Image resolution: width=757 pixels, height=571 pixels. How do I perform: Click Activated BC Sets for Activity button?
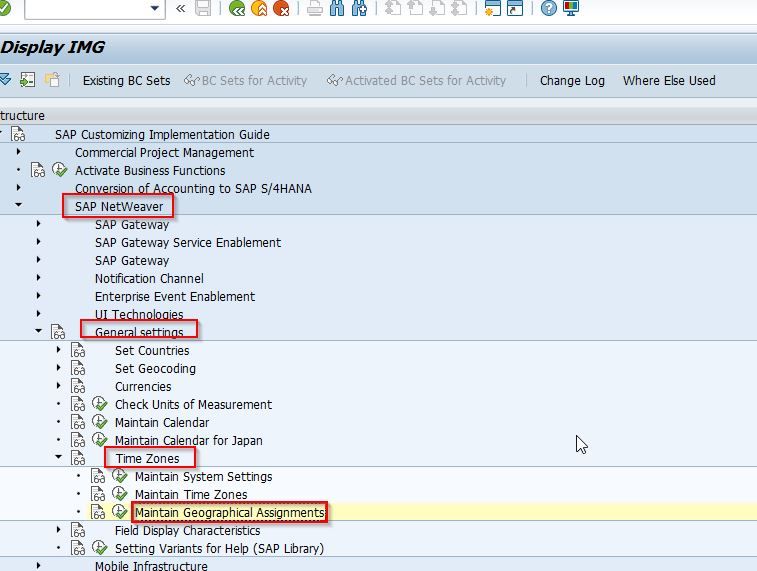point(417,81)
